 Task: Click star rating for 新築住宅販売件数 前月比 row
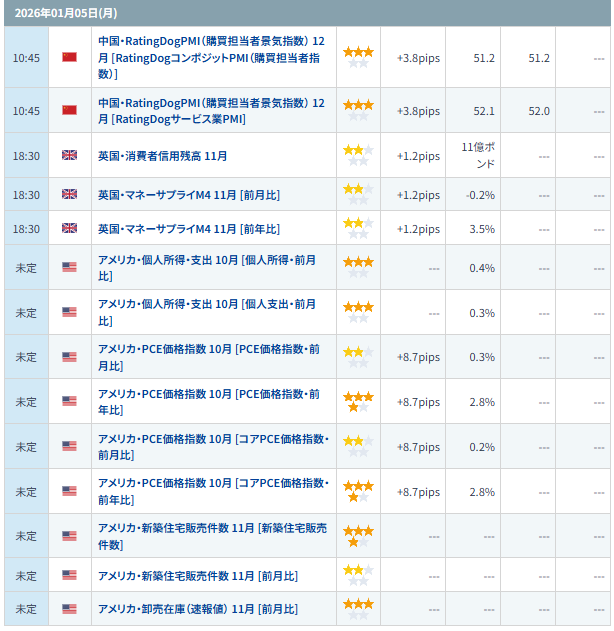(358, 575)
